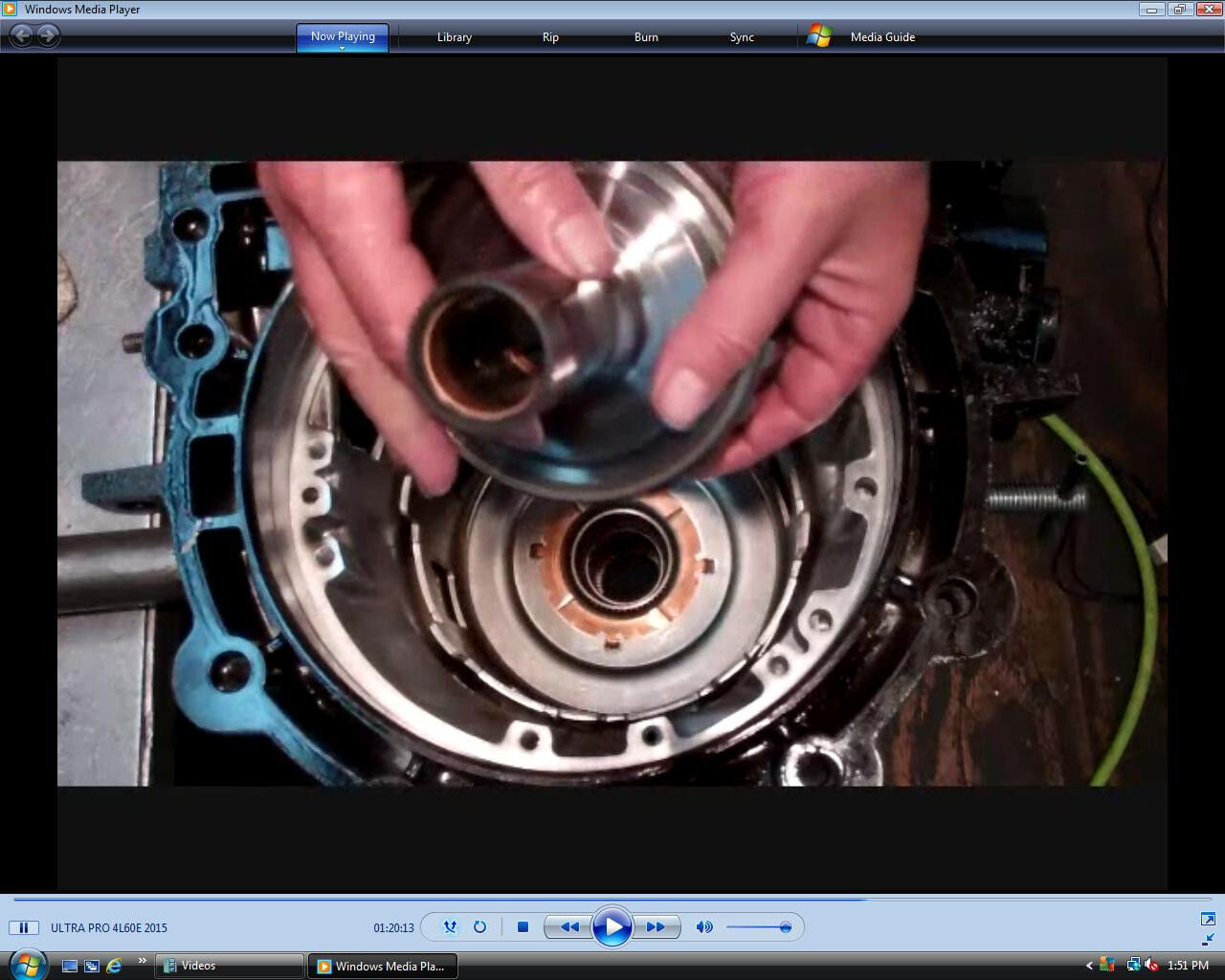Expand the Now Playing dropdown arrow
Image resolution: width=1225 pixels, height=980 pixels.
(x=343, y=48)
